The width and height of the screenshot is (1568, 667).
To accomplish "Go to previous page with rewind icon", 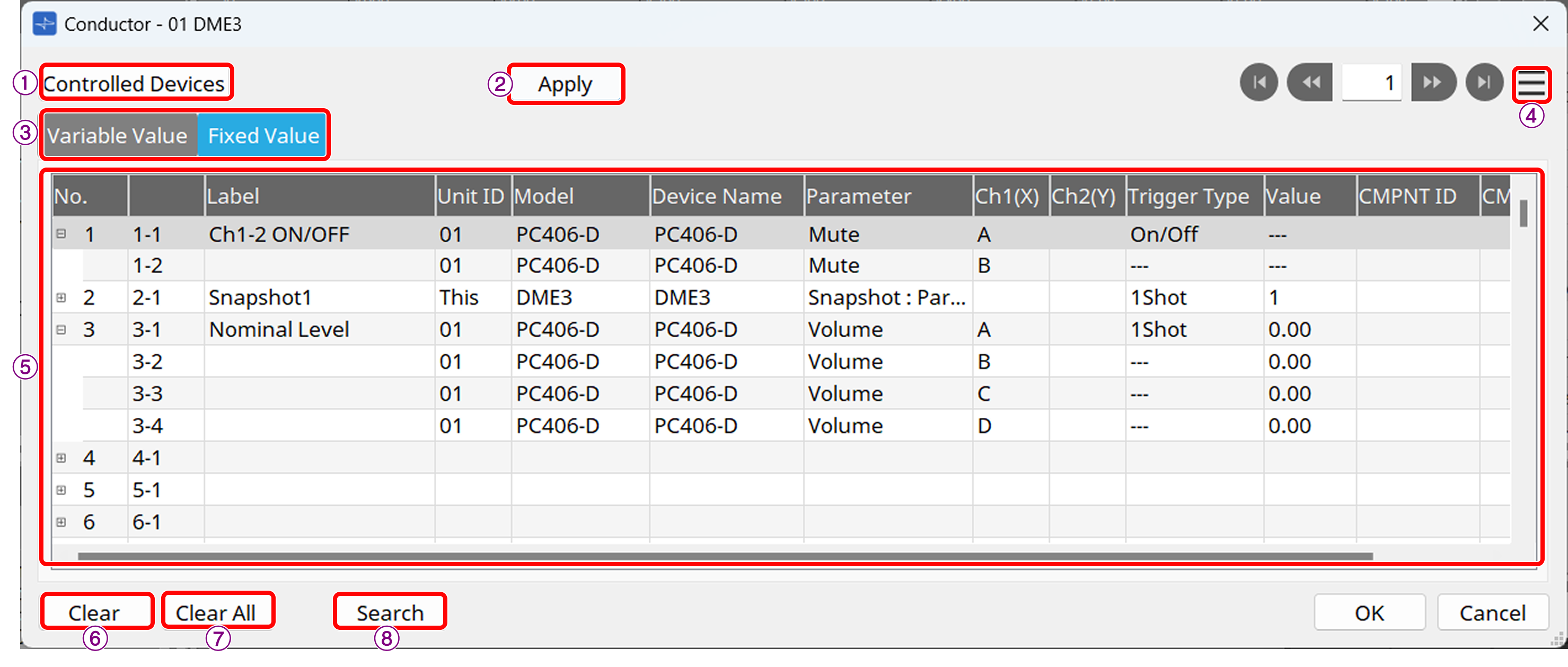I will point(1311,83).
